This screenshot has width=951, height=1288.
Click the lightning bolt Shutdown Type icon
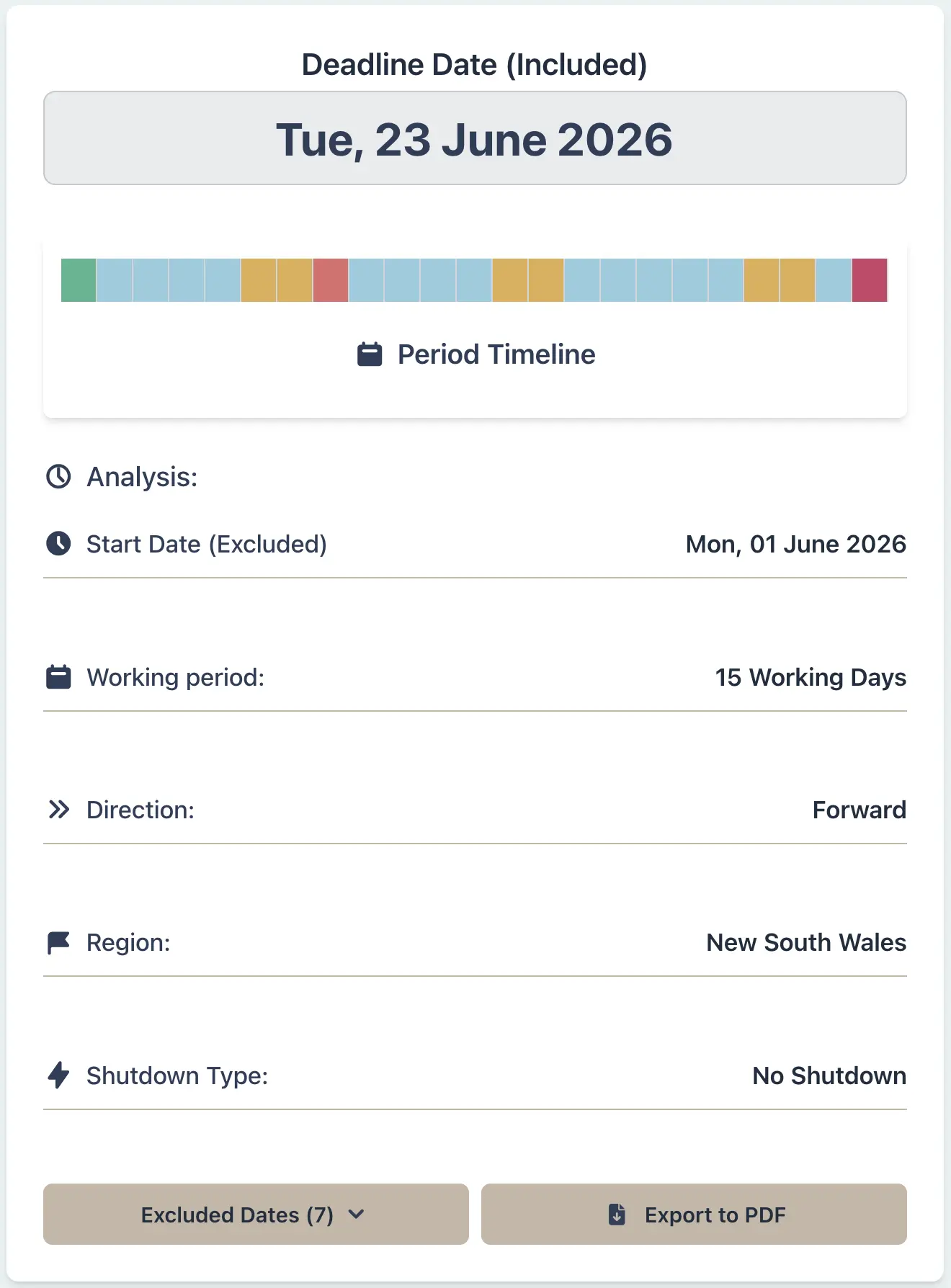pyautogui.click(x=58, y=1075)
